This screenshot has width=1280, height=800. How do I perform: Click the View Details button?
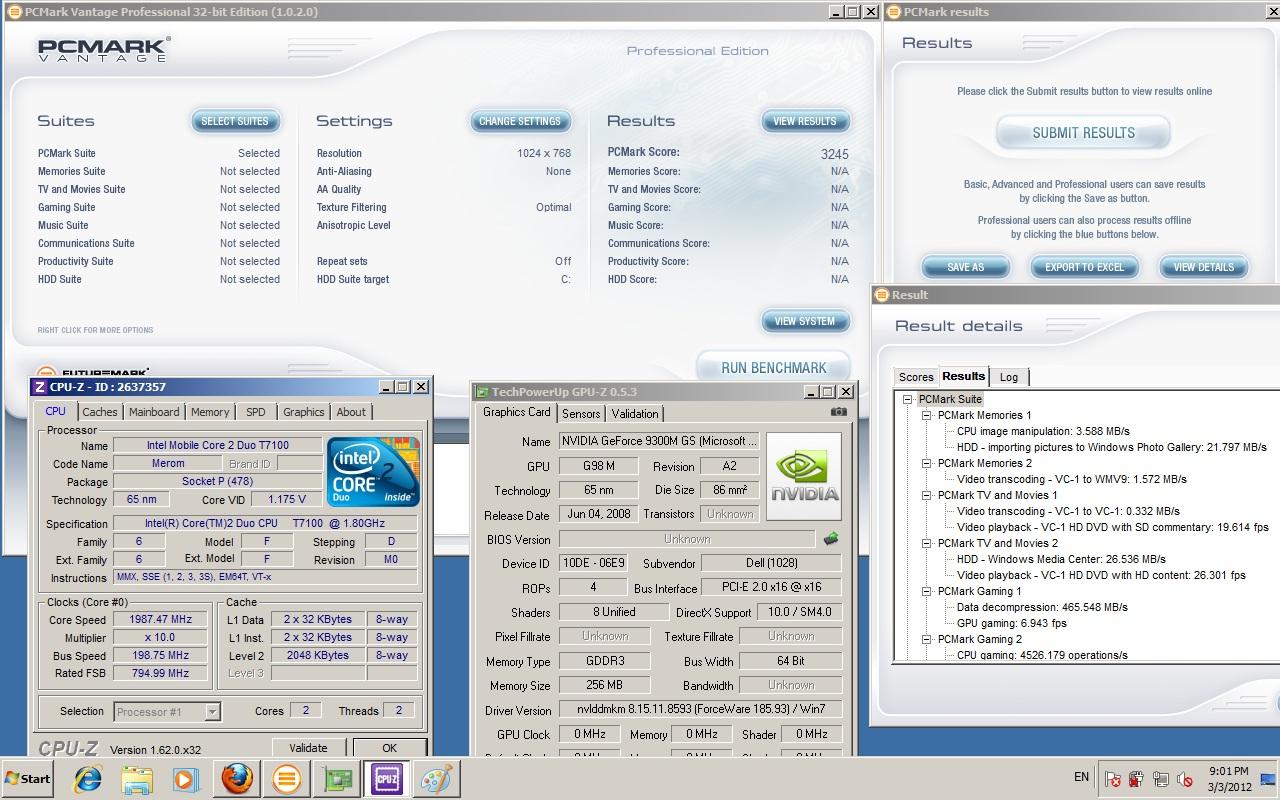tap(1204, 267)
